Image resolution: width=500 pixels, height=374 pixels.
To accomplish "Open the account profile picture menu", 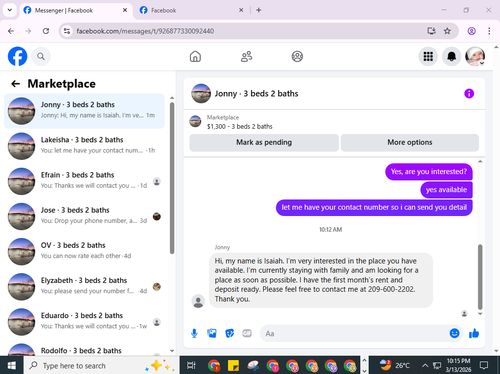I will pos(475,56).
